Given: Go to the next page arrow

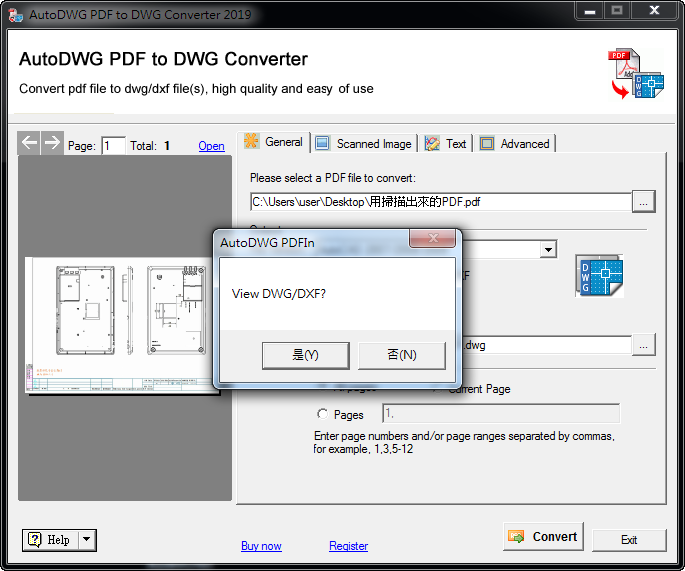Looking at the screenshot, I should tap(52, 142).
